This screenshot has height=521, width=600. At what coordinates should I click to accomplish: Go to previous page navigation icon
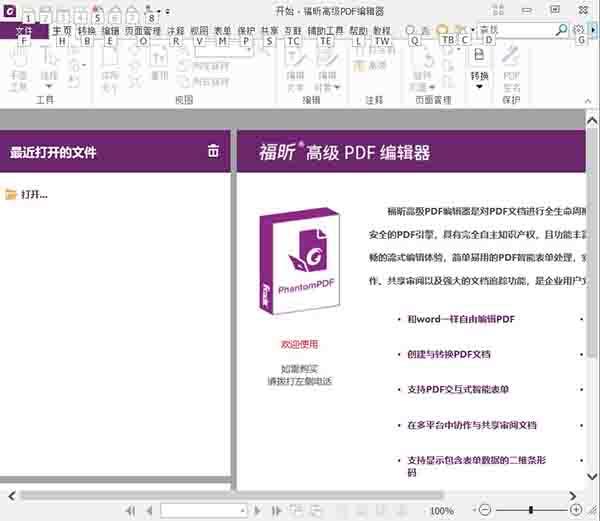pos(150,510)
